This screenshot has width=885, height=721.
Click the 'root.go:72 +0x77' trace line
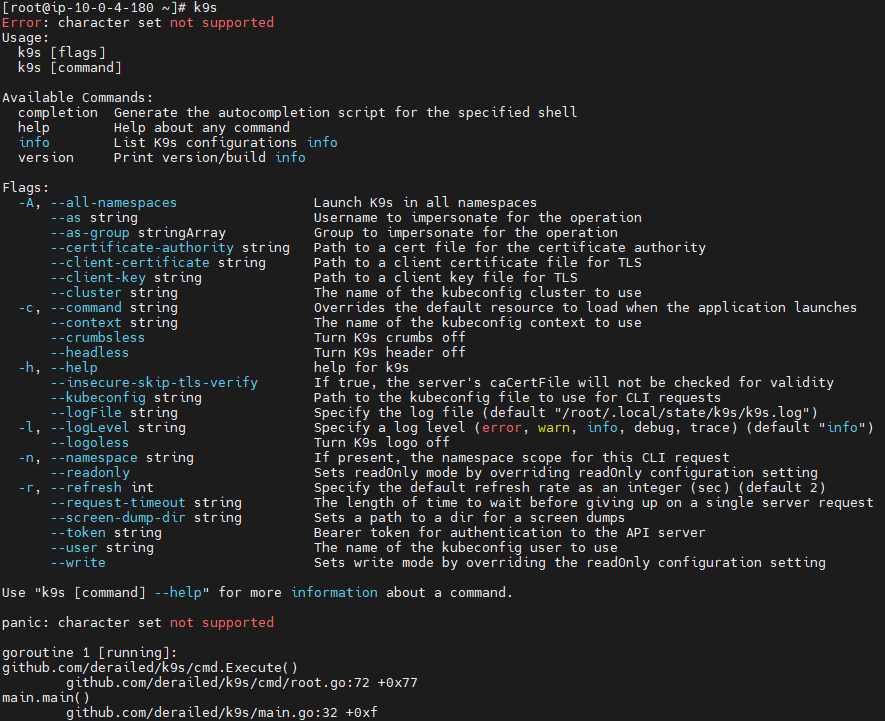[242, 683]
